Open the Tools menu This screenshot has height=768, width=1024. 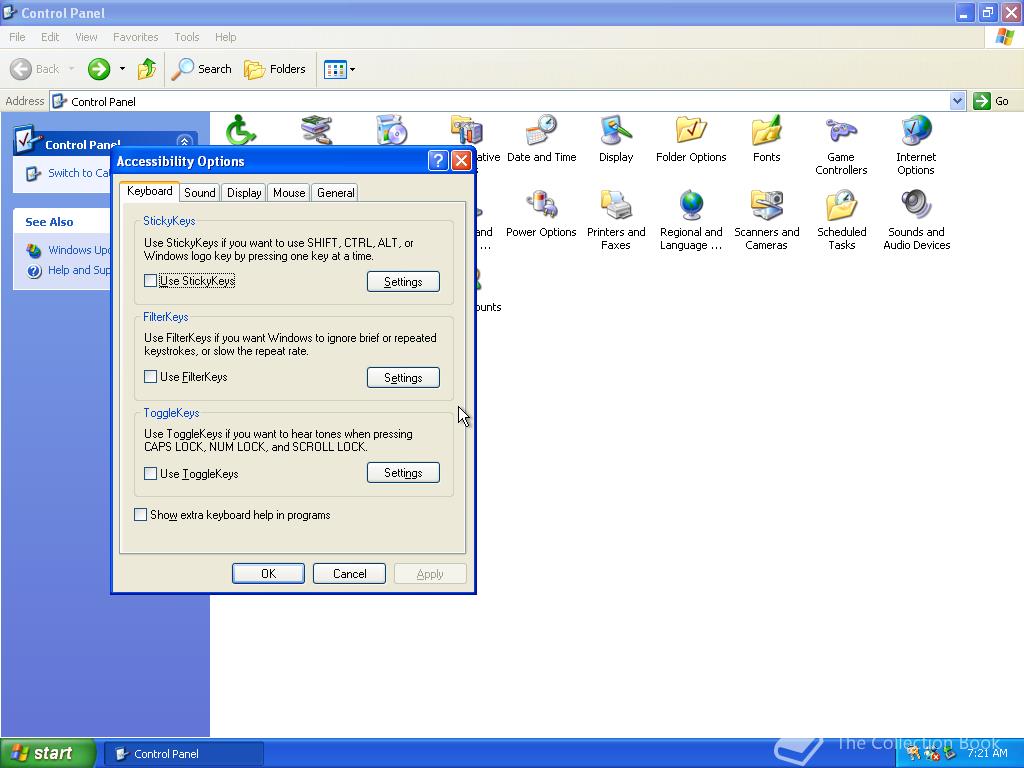(187, 37)
